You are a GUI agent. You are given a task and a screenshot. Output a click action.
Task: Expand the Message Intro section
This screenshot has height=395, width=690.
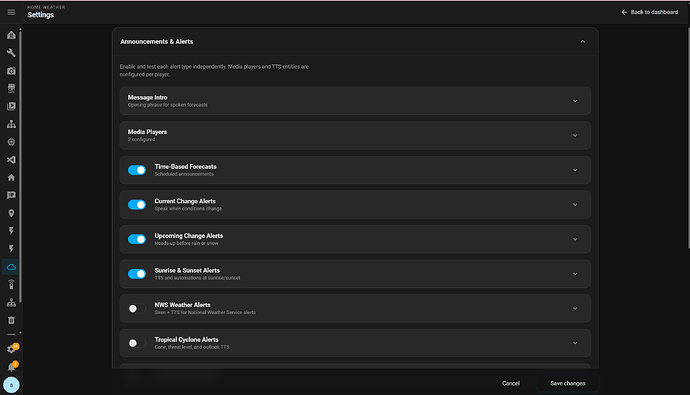[355, 101]
